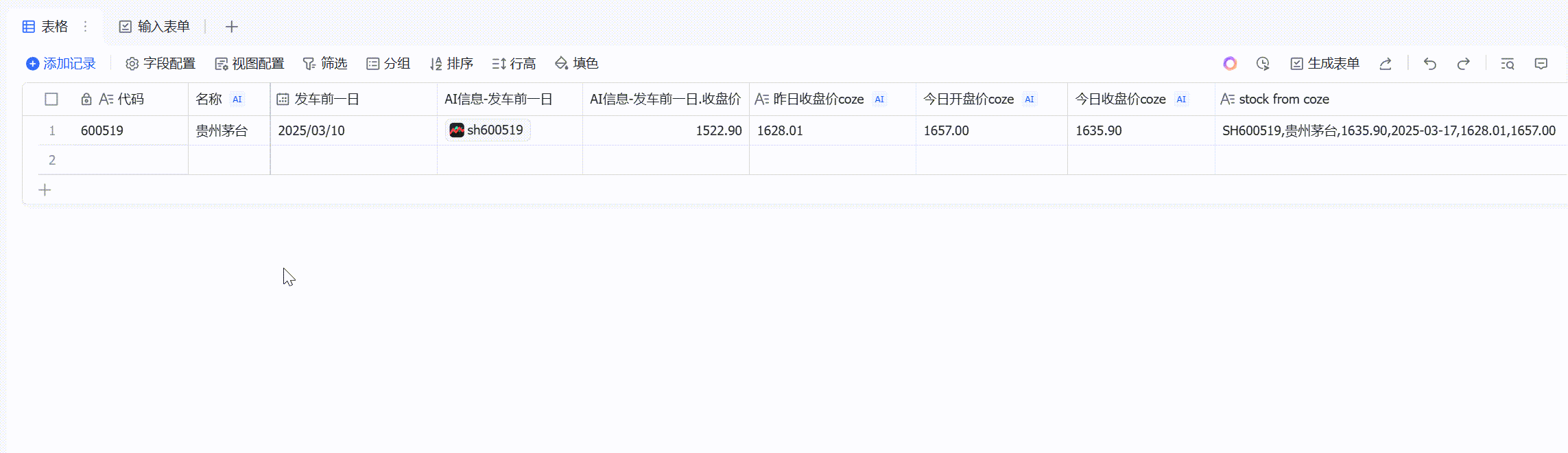Screen dimensions: 1568x453
Task: Switch to the 输入表单 tab
Action: tap(154, 27)
